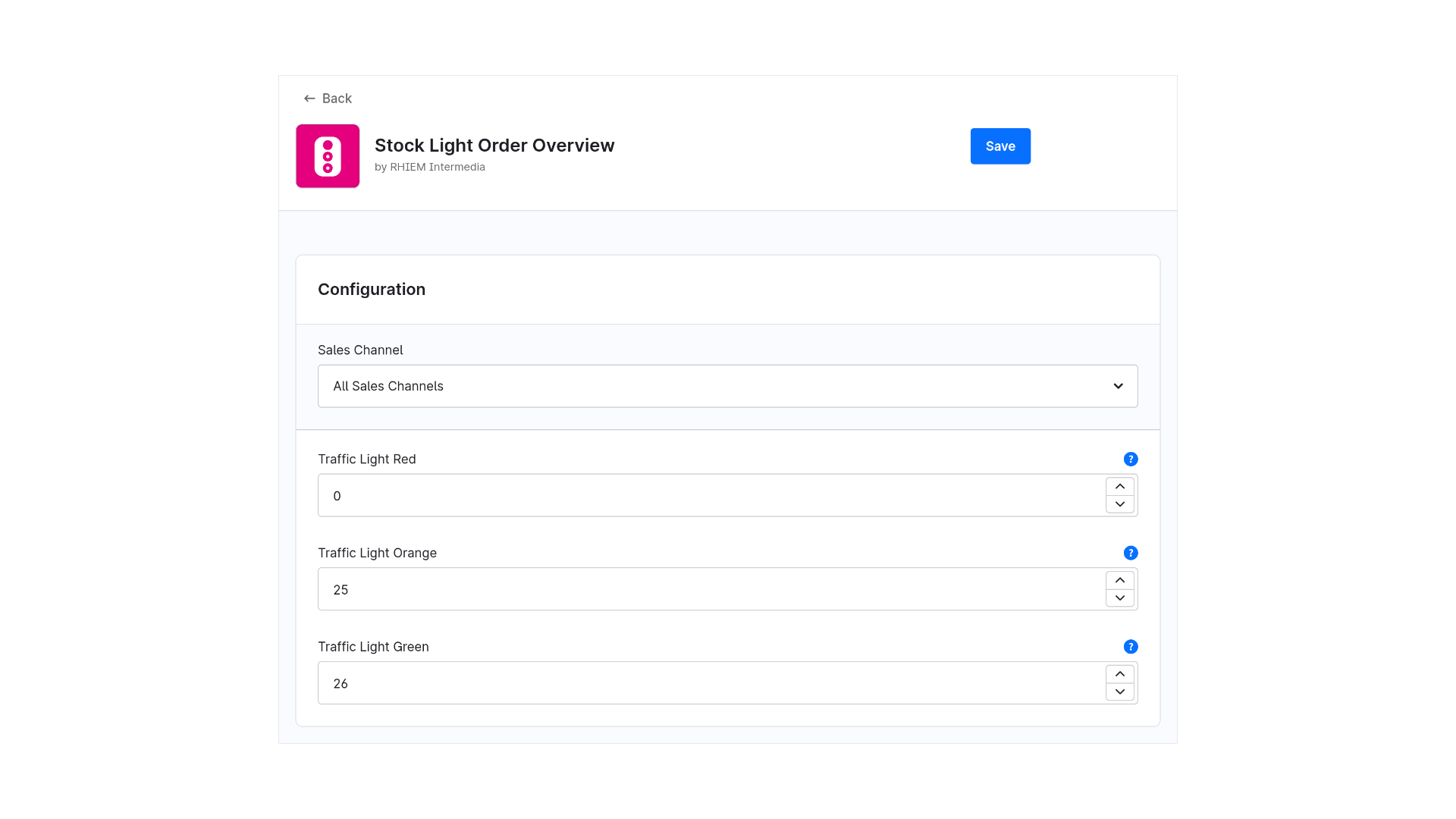Click the pink Stock Light plugin icon
The width and height of the screenshot is (1456, 819).
point(328,156)
